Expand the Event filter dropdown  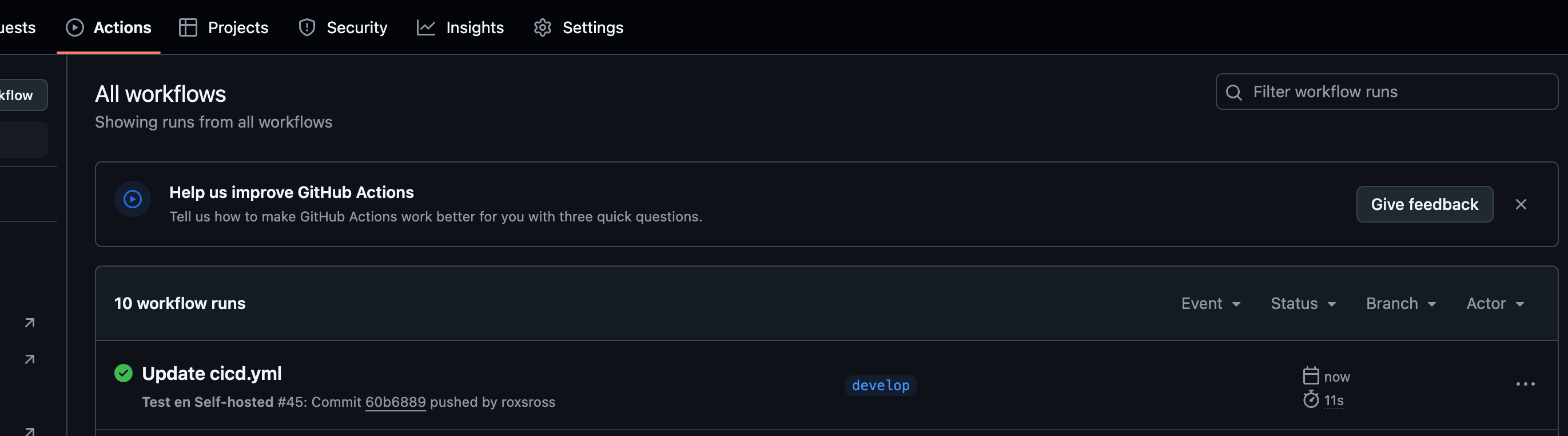pos(1211,303)
